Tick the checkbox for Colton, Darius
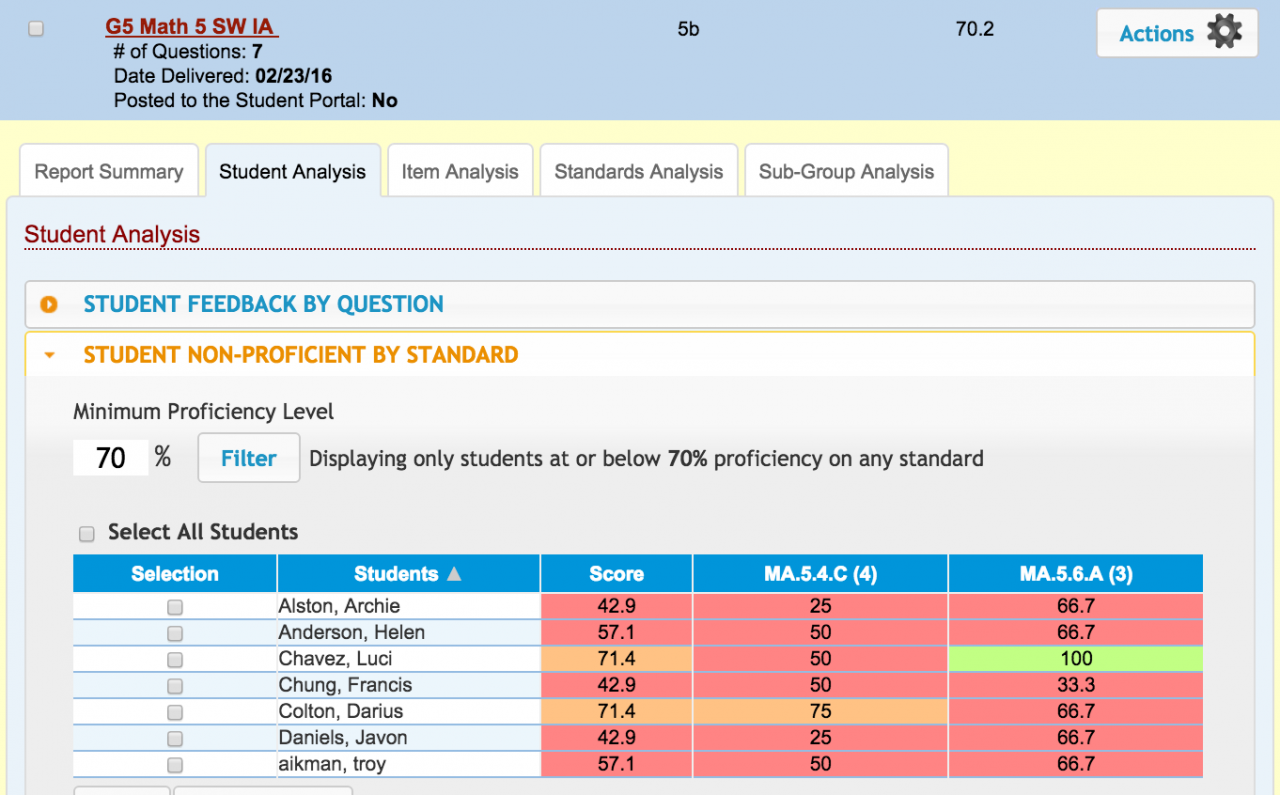 (x=175, y=712)
